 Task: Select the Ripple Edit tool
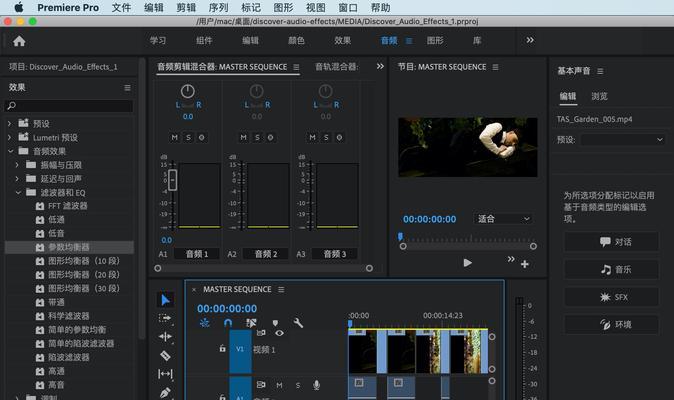(165, 336)
